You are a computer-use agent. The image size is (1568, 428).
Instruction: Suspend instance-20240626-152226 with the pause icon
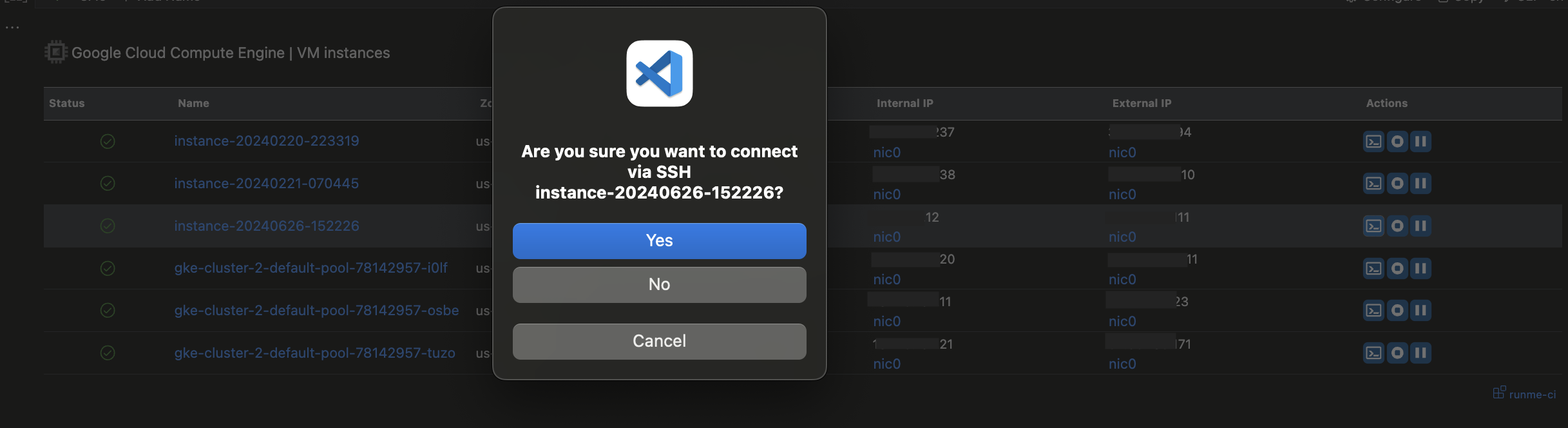pyautogui.click(x=1420, y=226)
